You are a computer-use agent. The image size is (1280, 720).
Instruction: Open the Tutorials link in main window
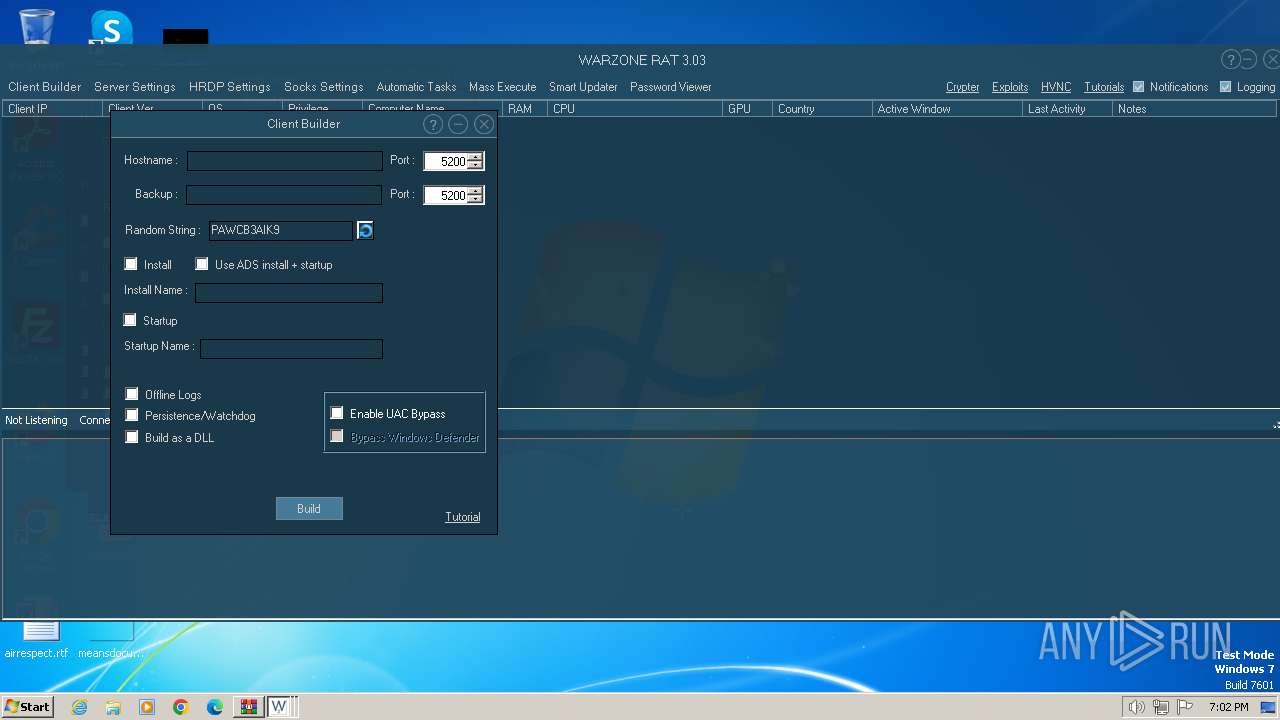[x=1104, y=87]
